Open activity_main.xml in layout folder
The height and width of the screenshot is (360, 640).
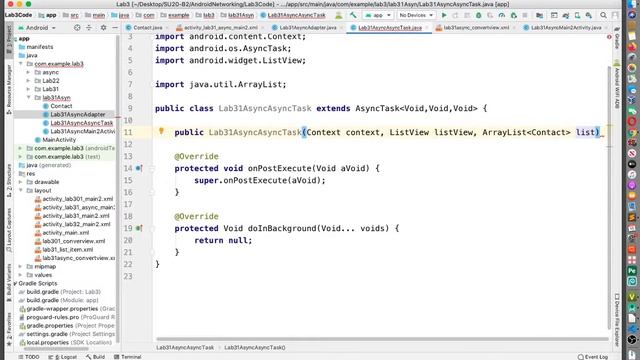pyautogui.click(x=66, y=233)
